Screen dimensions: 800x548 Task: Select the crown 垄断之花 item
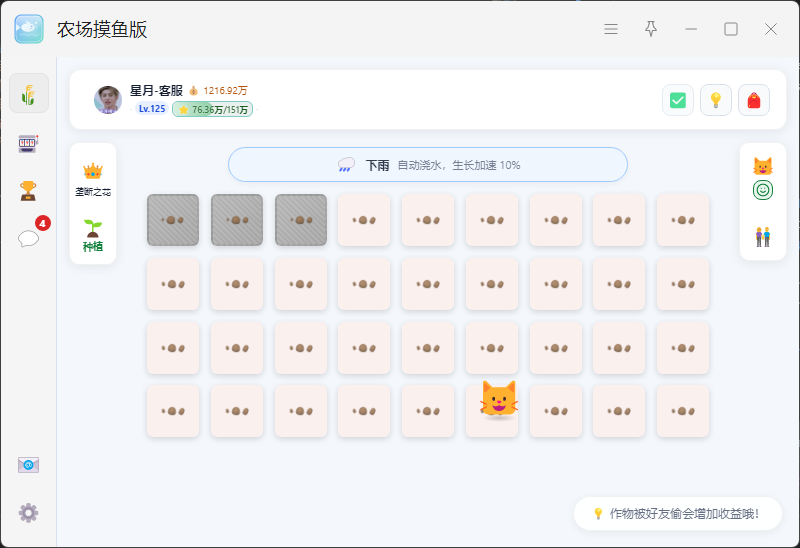[93, 180]
